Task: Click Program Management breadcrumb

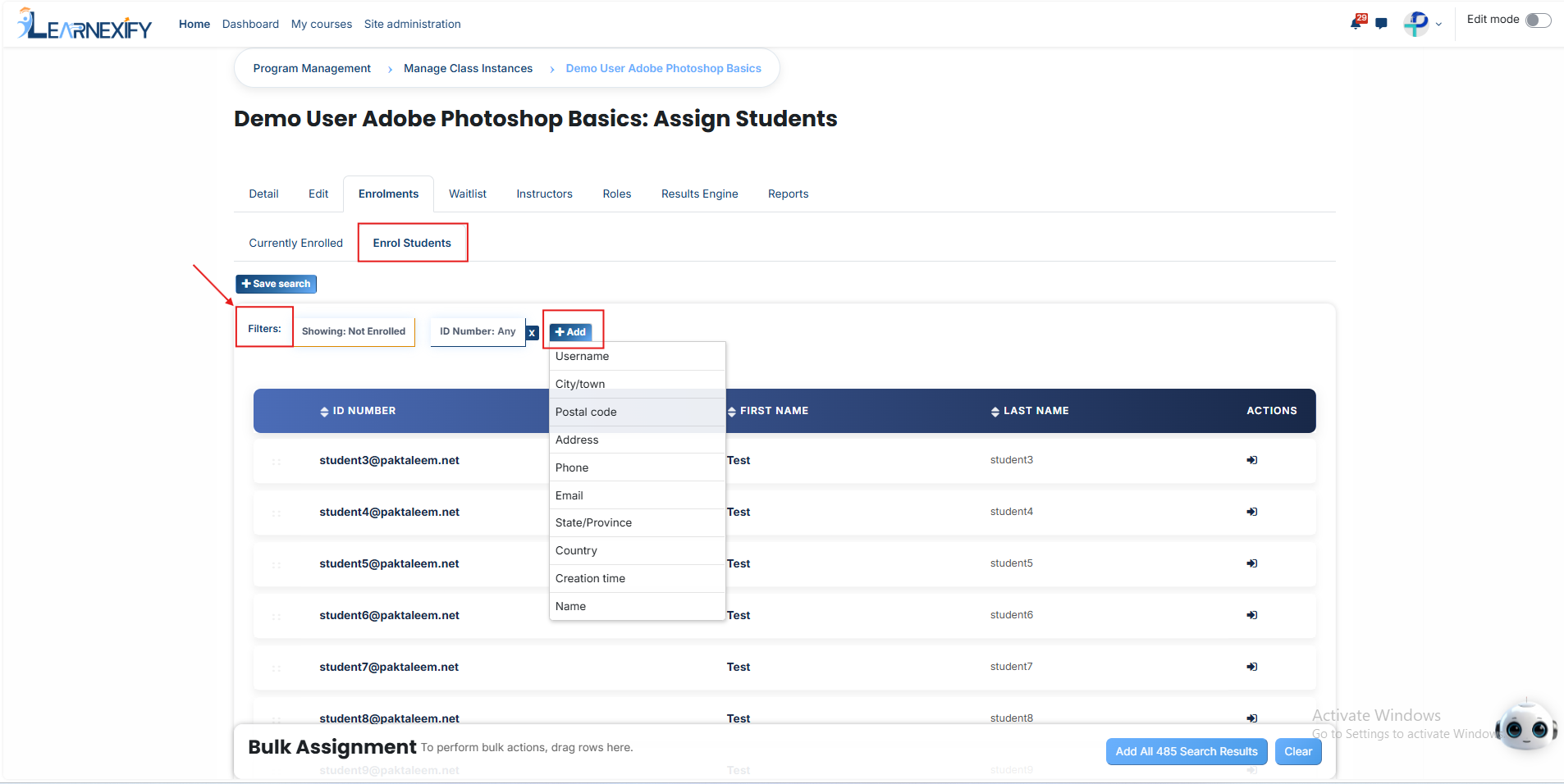Action: (x=312, y=68)
